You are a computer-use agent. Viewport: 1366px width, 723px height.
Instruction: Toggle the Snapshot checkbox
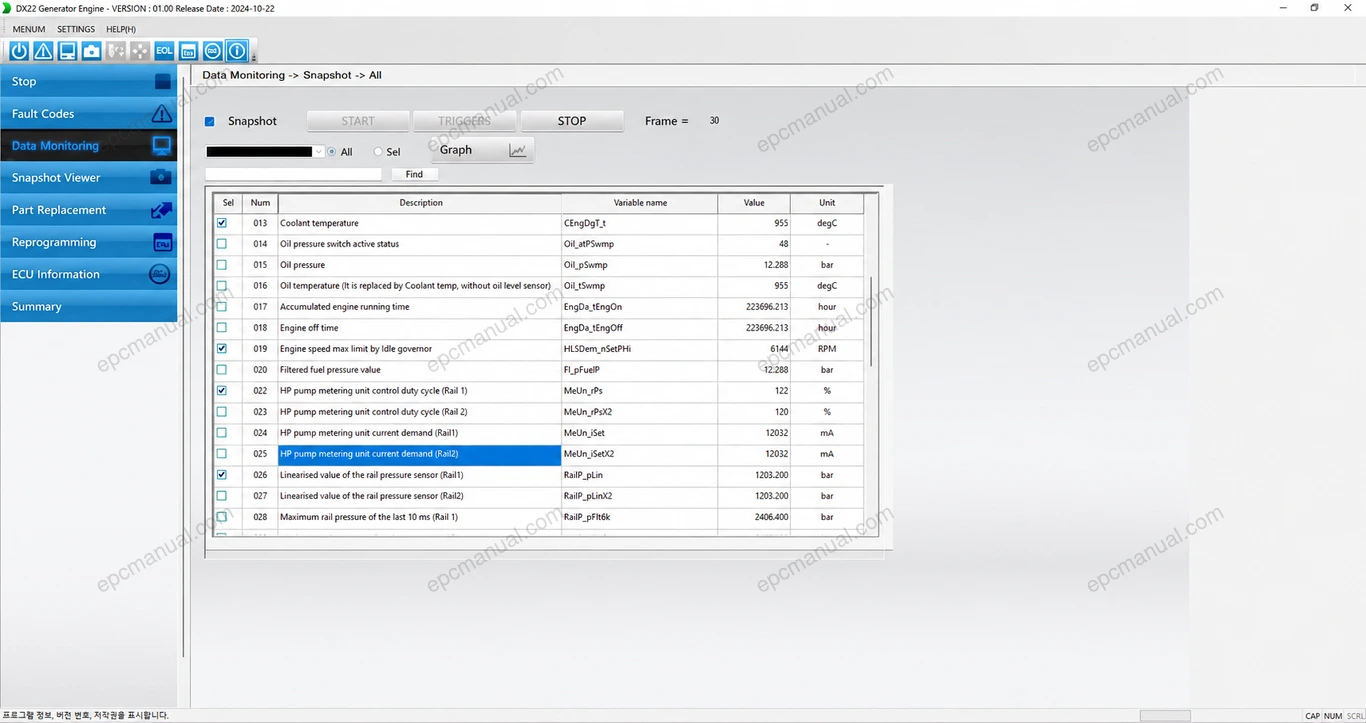click(x=210, y=122)
